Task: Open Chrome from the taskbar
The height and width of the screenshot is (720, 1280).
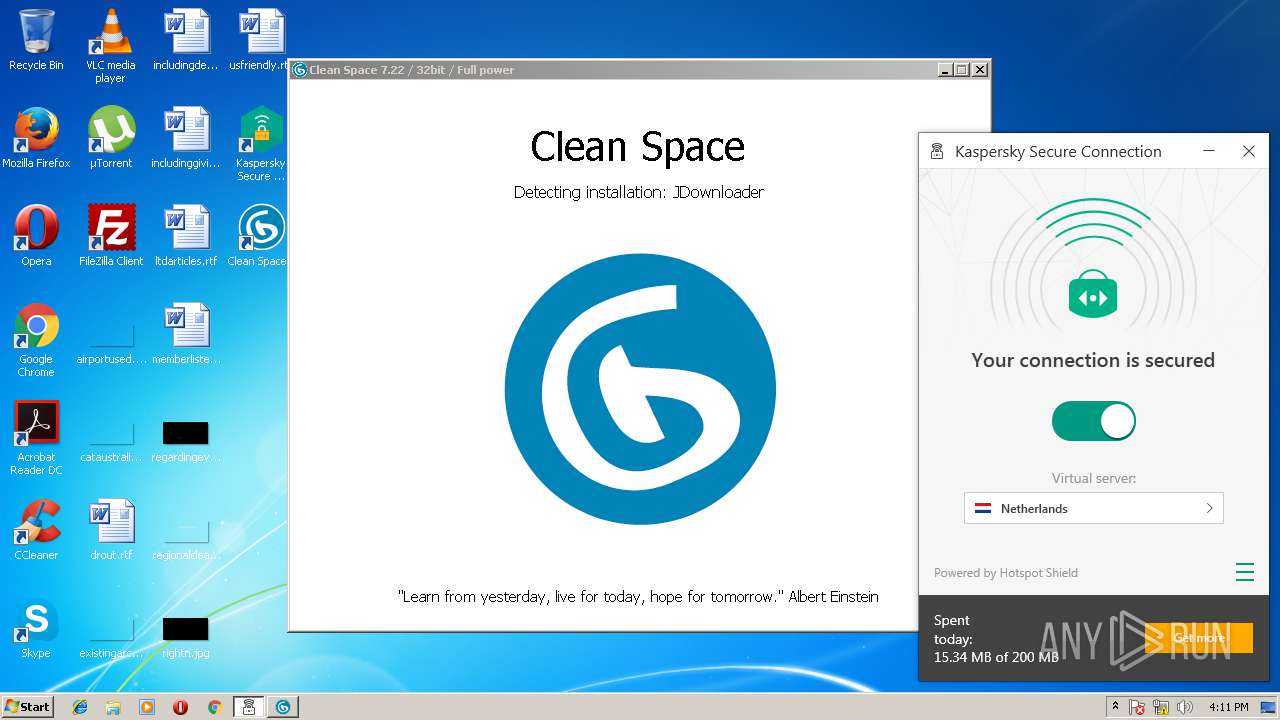Action: point(214,707)
